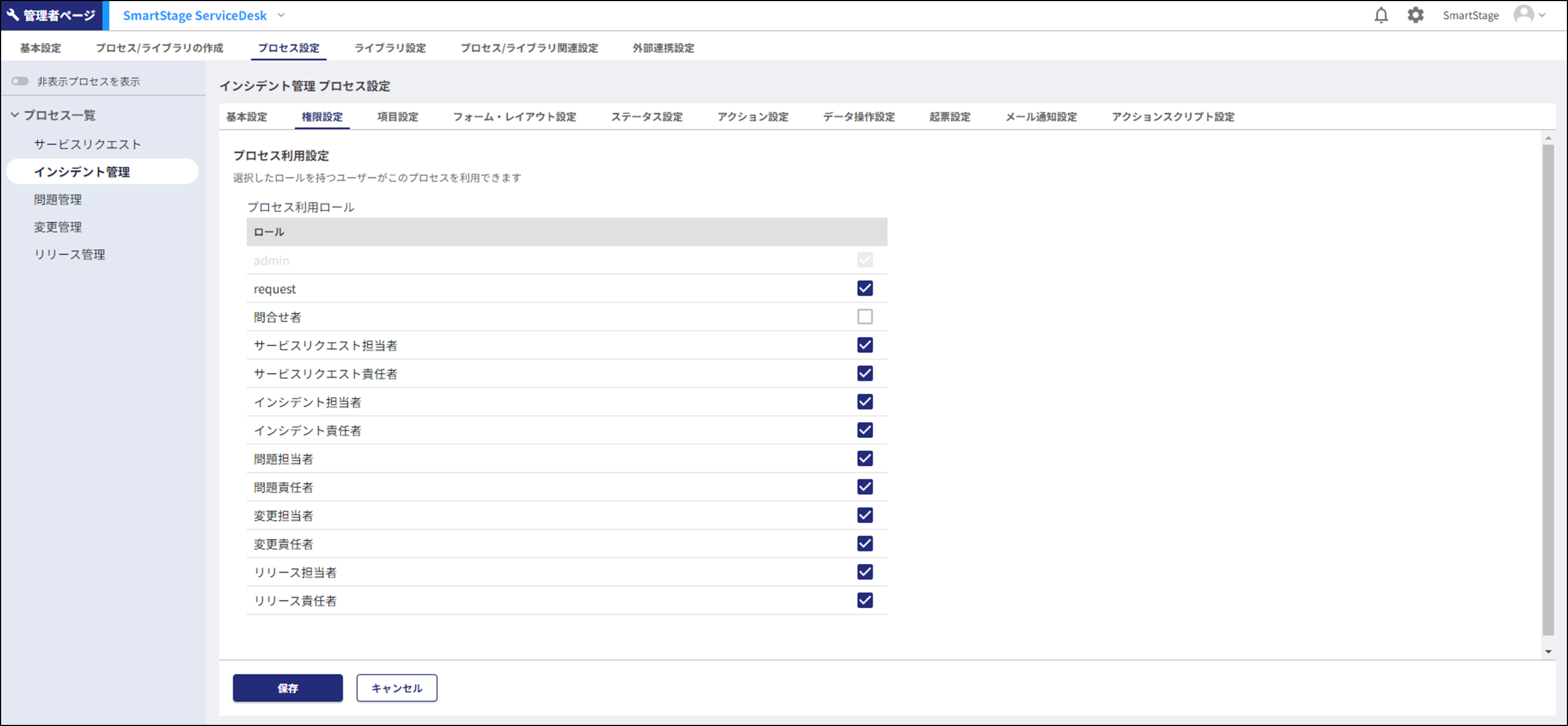The height and width of the screenshot is (726, 1568).
Task: Enable the 問合せ者 role checkbox
Action: [x=864, y=317]
